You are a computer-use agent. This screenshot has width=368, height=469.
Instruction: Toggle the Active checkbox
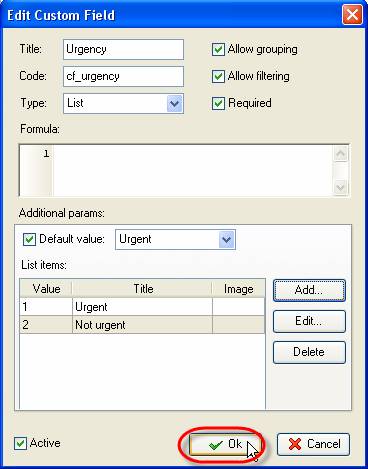point(20,444)
